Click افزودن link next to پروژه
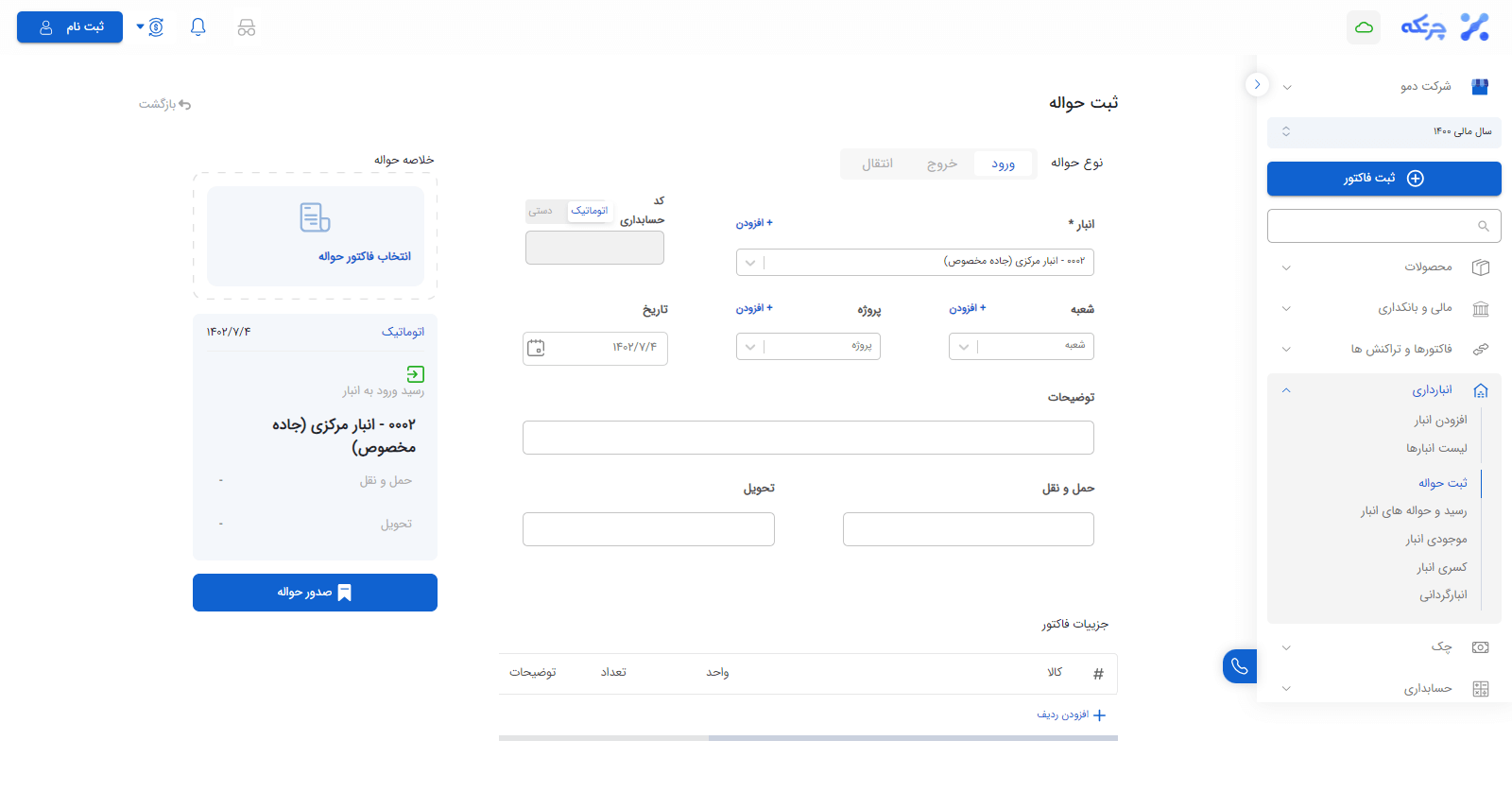1512x792 pixels. pos(754,308)
